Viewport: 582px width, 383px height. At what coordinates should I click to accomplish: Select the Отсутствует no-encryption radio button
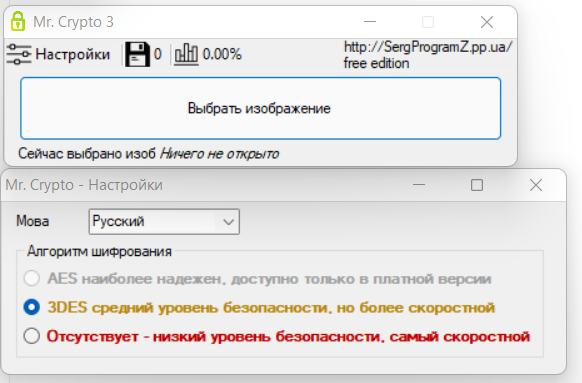tap(32, 336)
